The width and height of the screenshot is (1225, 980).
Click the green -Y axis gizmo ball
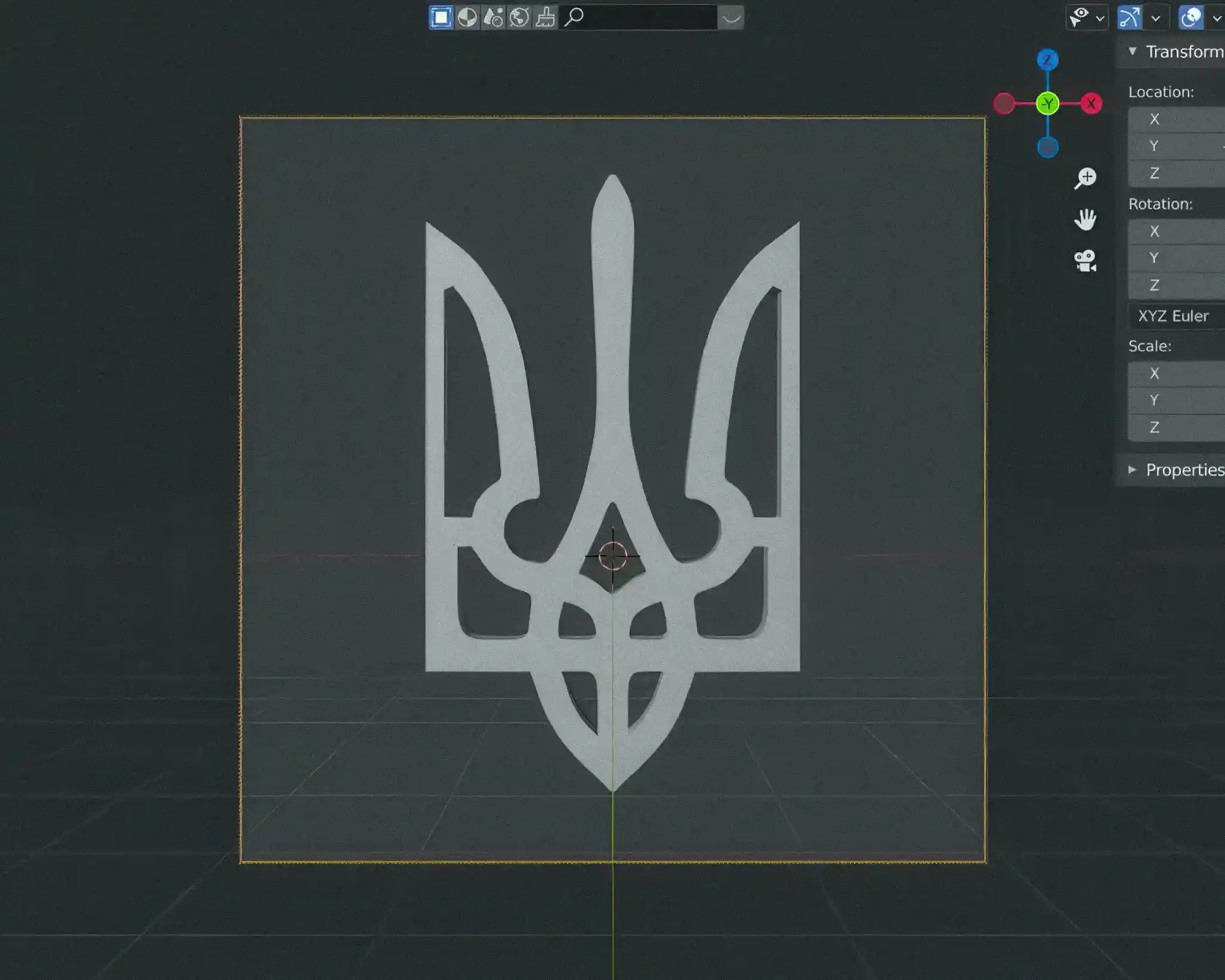click(x=1047, y=104)
